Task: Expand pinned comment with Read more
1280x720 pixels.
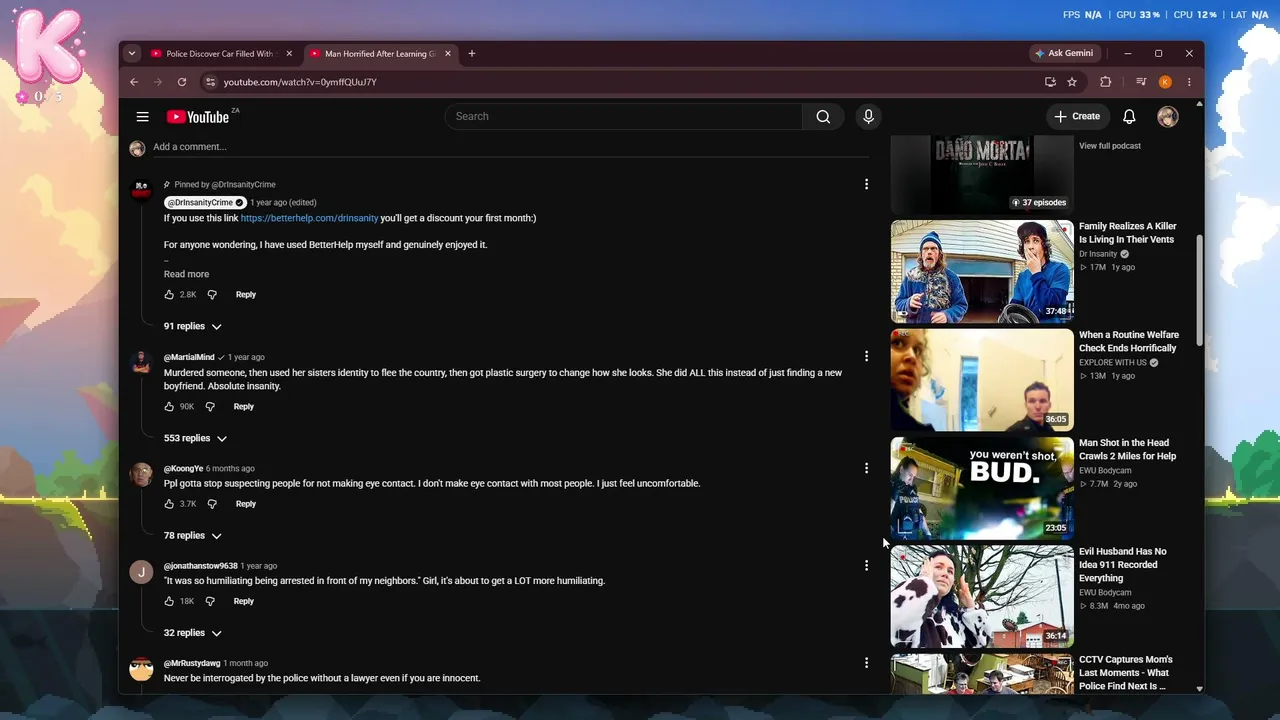Action: coord(187,274)
